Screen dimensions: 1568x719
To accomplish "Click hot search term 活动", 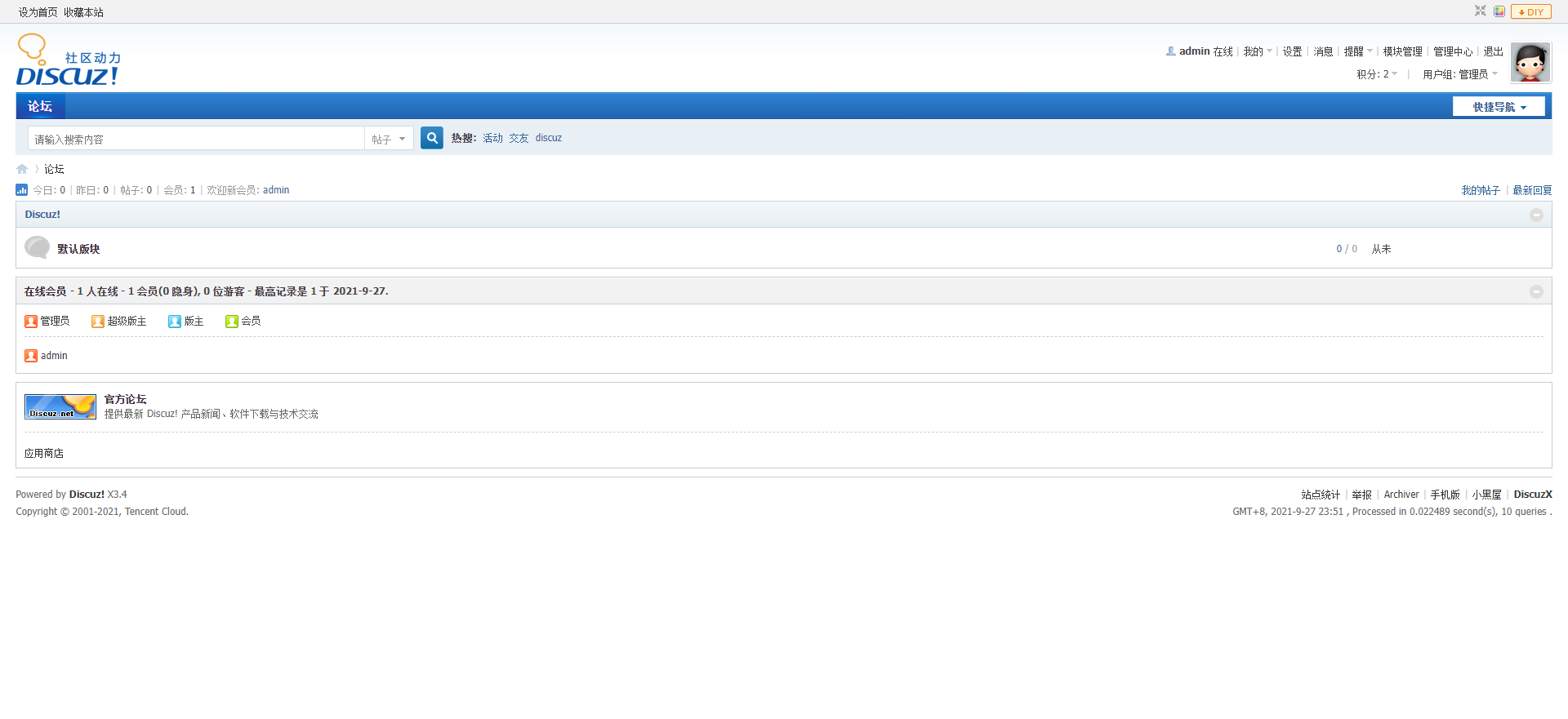I will 492,138.
